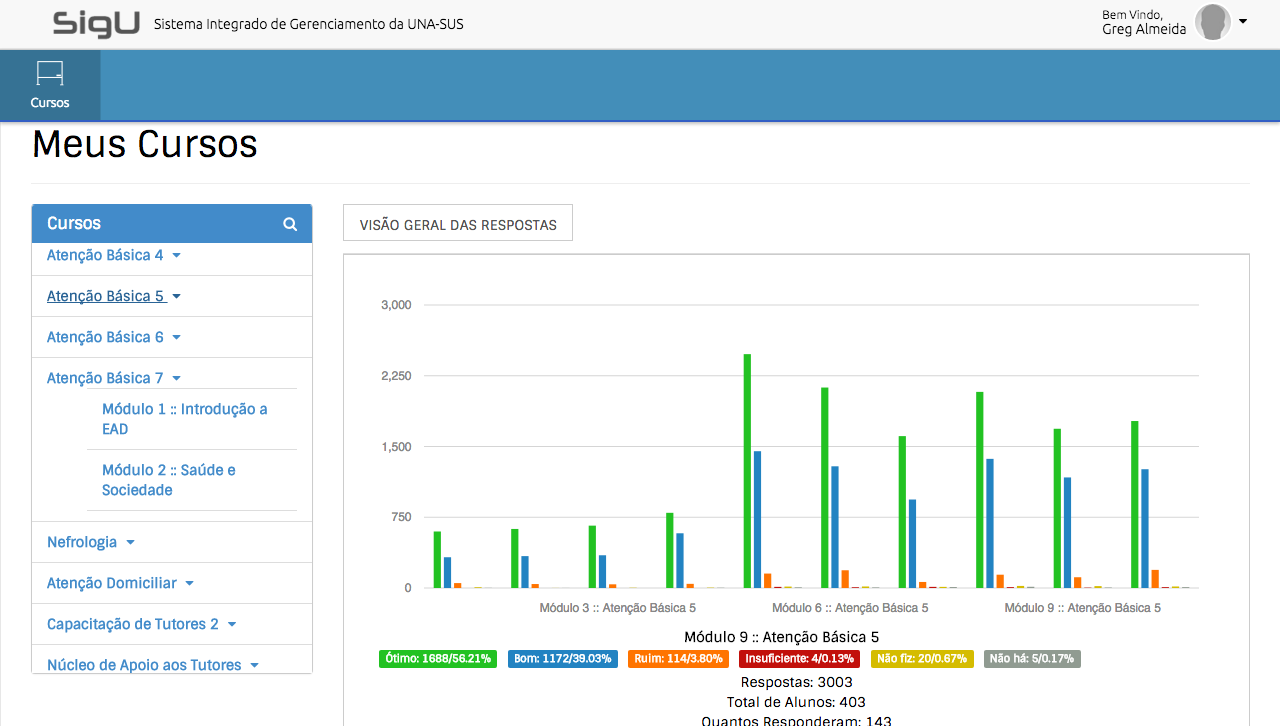1280x726 pixels.
Task: Click the green Ótimo legend badge
Action: click(x=438, y=659)
